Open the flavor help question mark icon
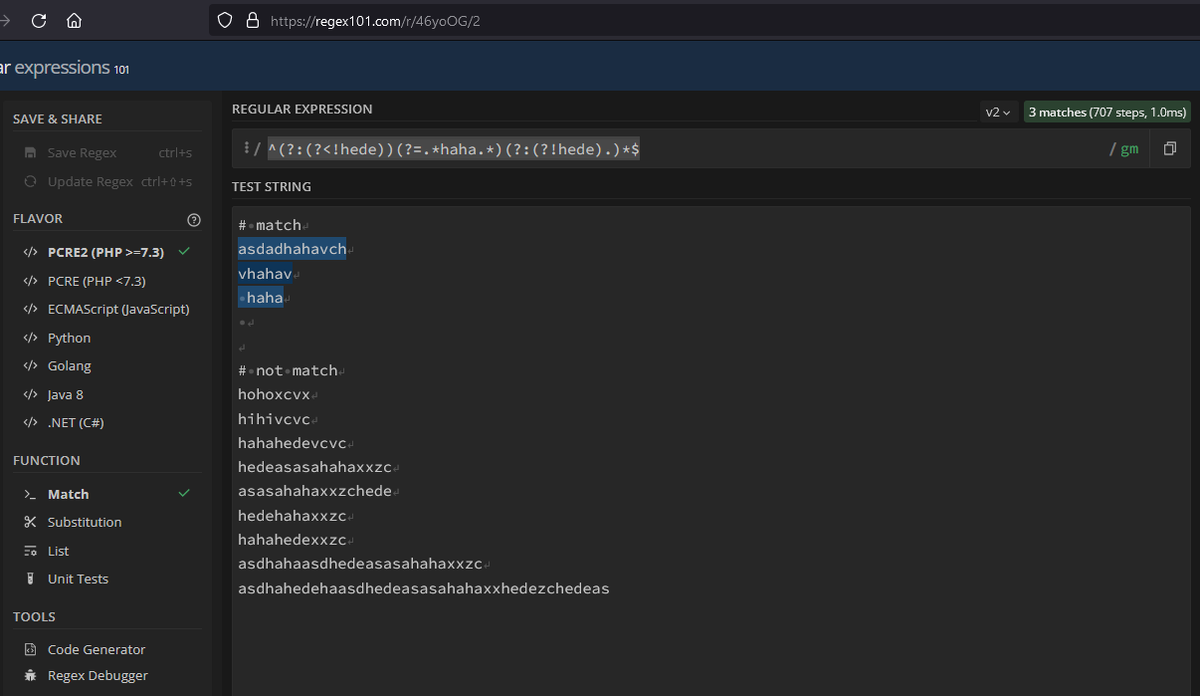 194,219
